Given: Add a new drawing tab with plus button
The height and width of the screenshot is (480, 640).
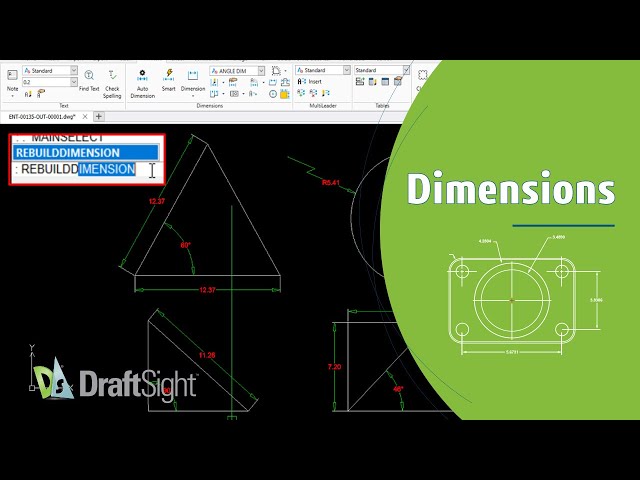Looking at the screenshot, I should click(x=98, y=117).
